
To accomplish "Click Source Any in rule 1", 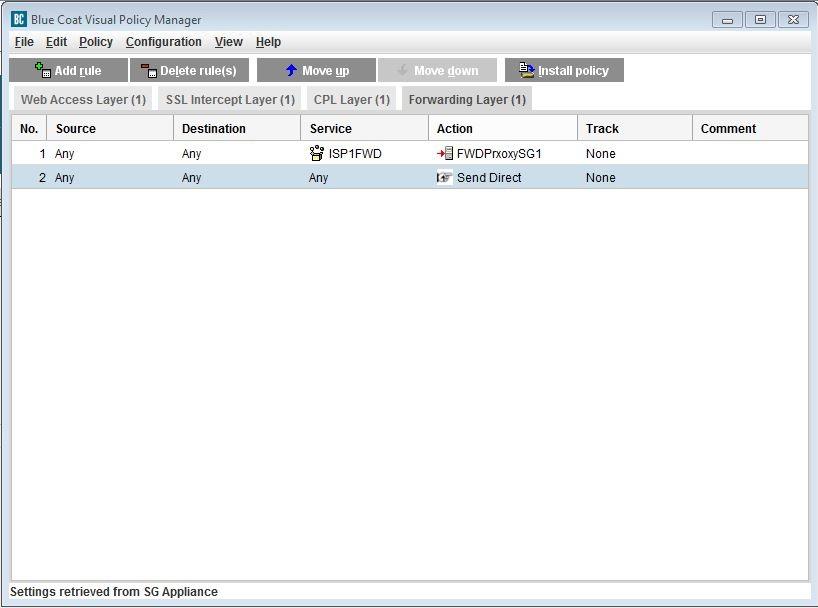I will (x=65, y=153).
